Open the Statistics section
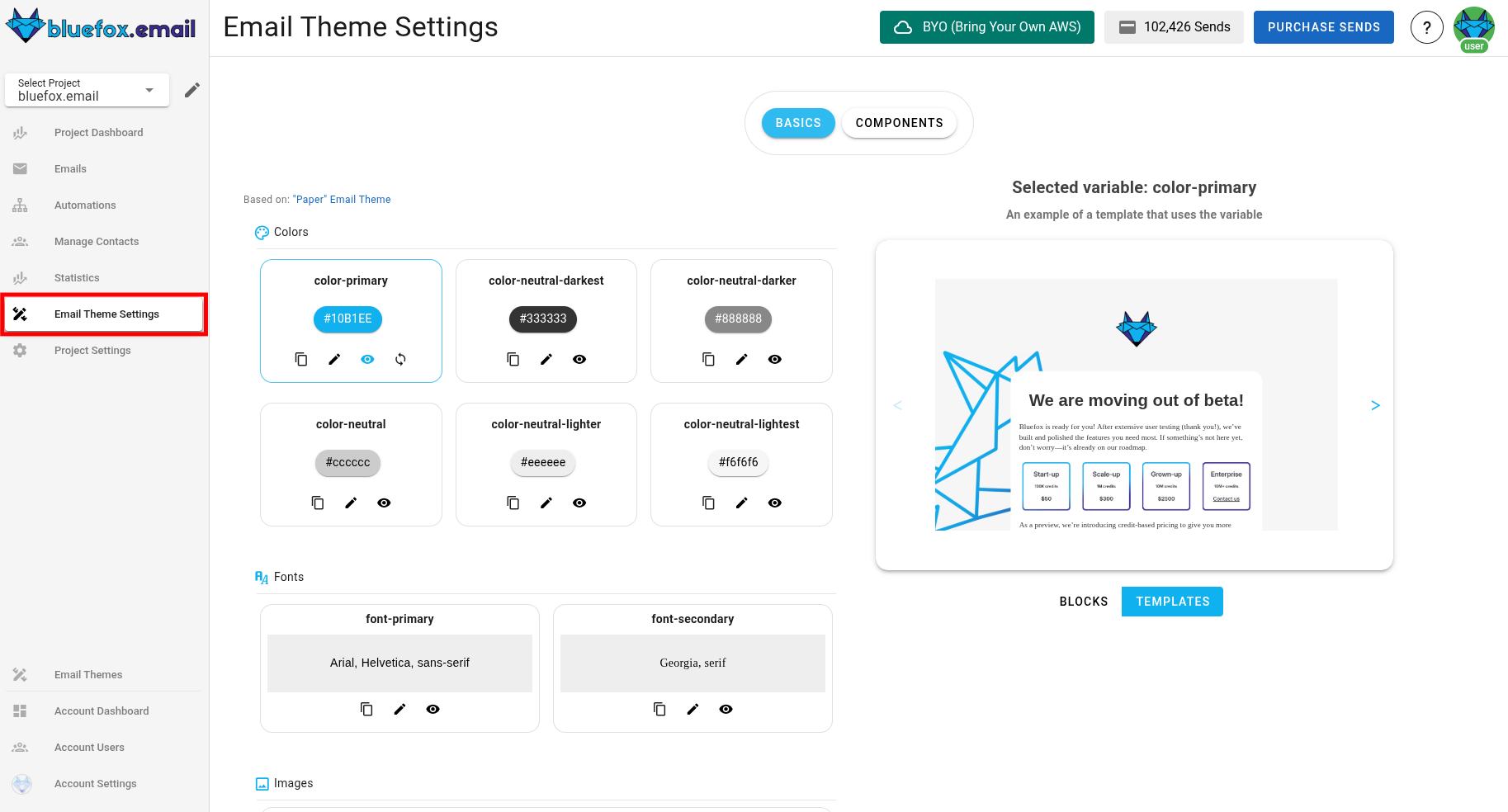Image resolution: width=1508 pixels, height=812 pixels. (76, 277)
